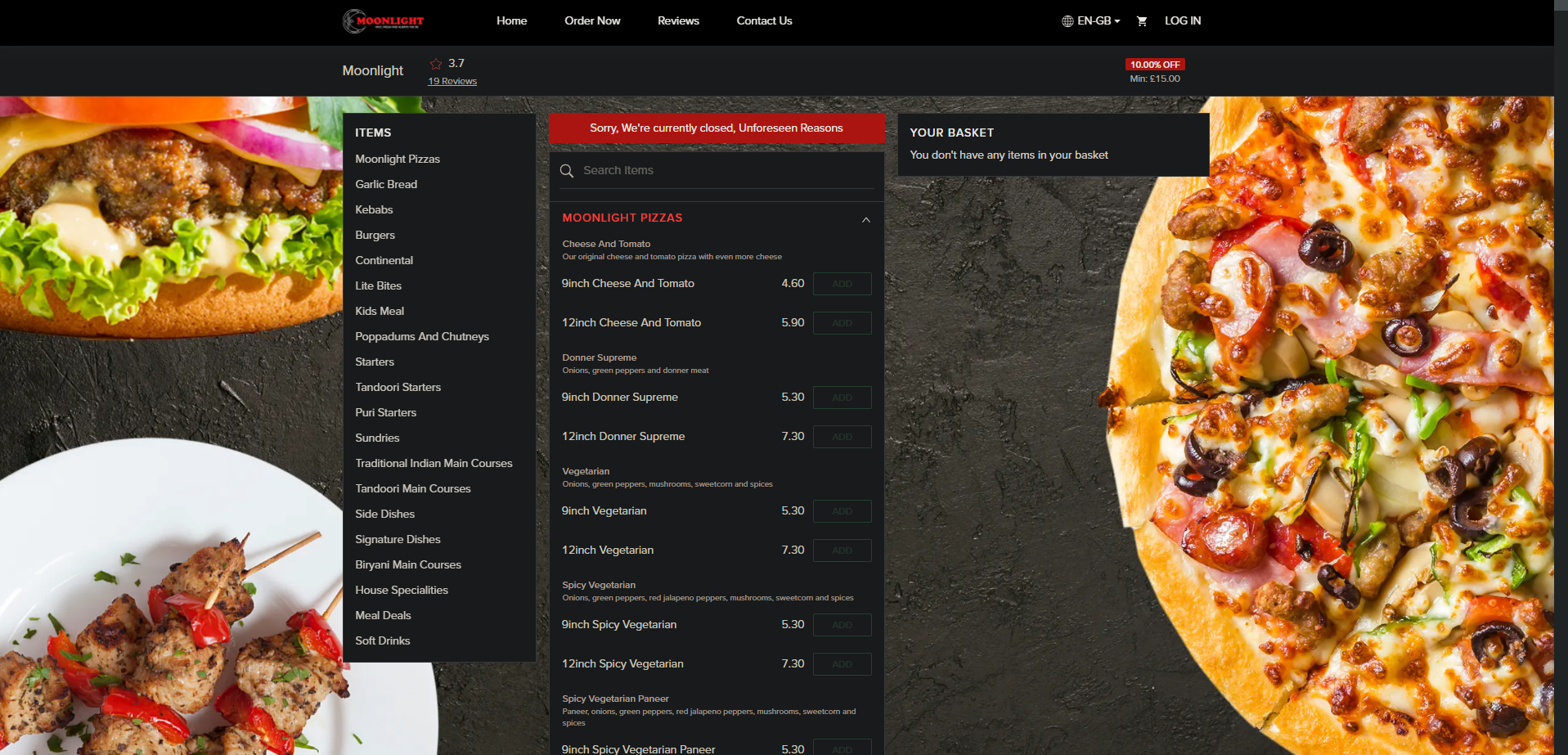Jump to Biryani Main Courses category
Image resolution: width=1568 pixels, height=755 pixels.
(408, 564)
